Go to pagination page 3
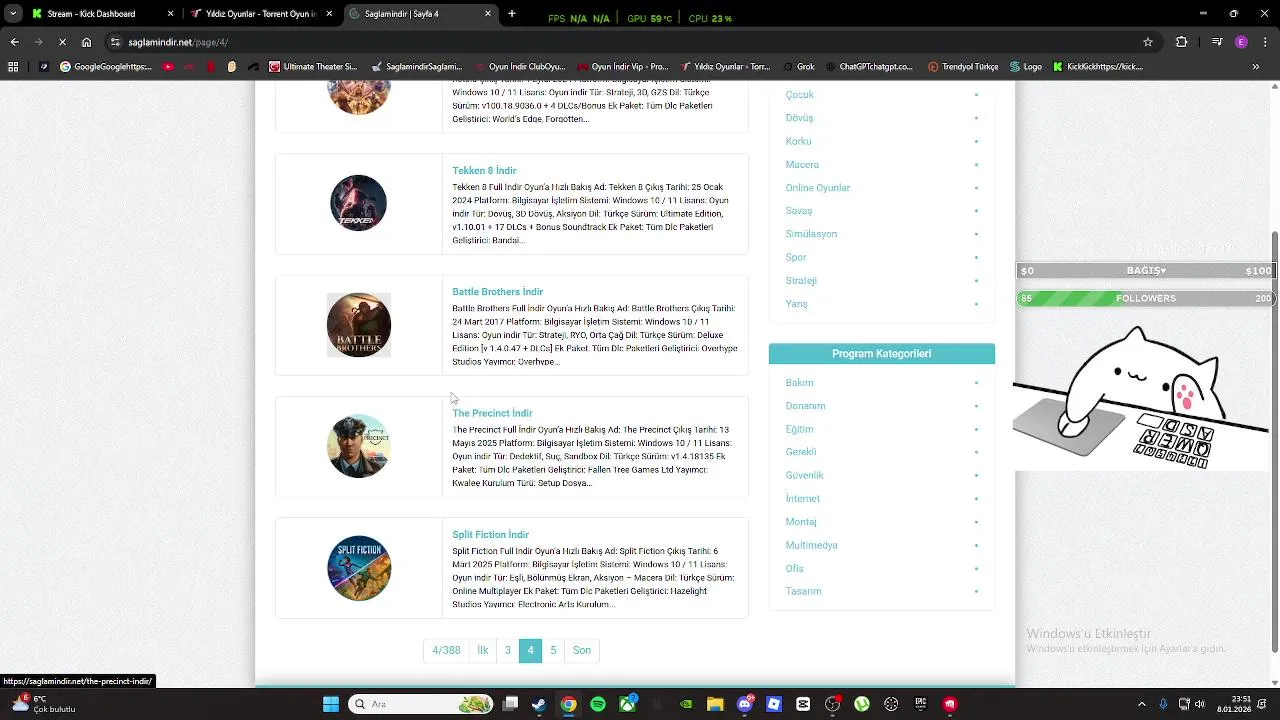Image resolution: width=1280 pixels, height=720 pixels. (507, 650)
